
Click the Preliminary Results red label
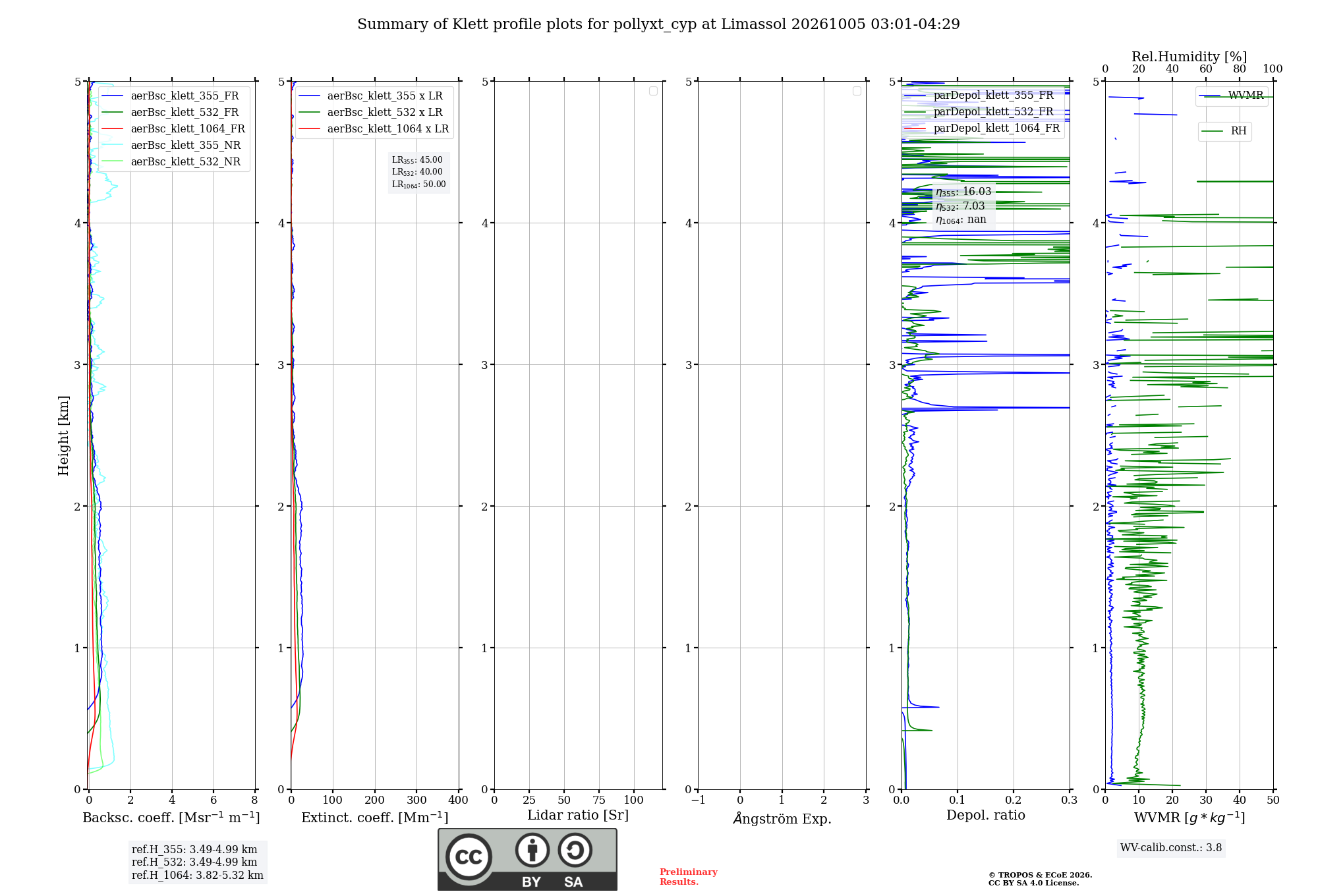coord(689,877)
